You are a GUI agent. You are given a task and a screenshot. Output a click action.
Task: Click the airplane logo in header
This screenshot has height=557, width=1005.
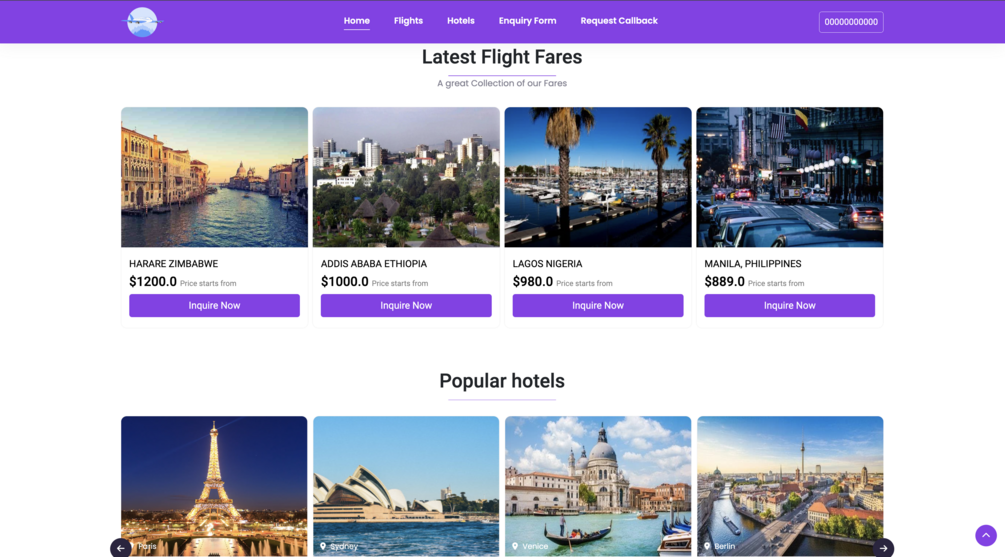coord(142,22)
